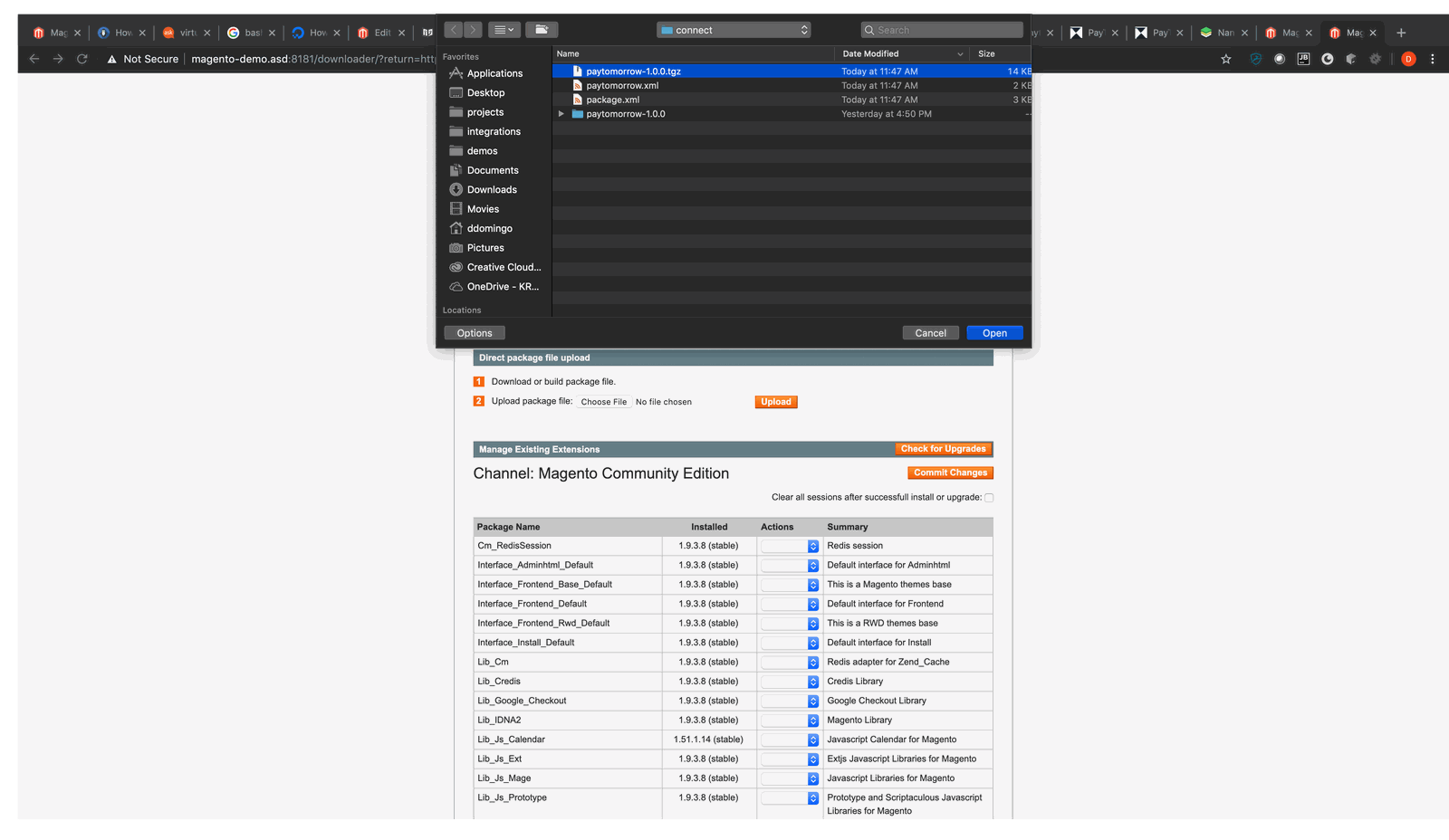
Task: Switch to the Edit browser tab
Action: tap(381, 33)
